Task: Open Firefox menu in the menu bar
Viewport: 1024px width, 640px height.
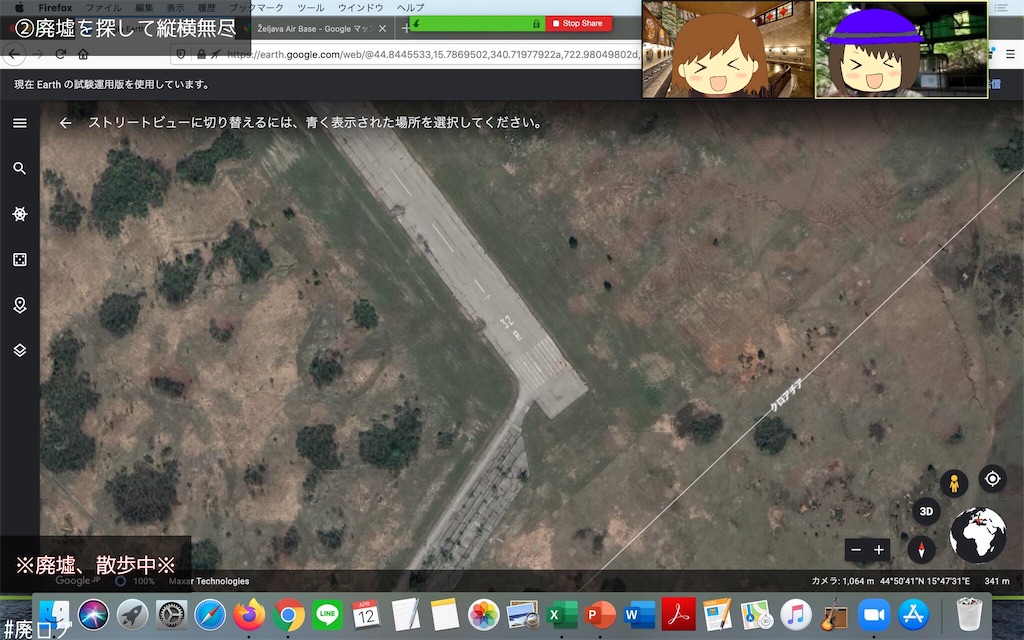Action: tap(55, 8)
